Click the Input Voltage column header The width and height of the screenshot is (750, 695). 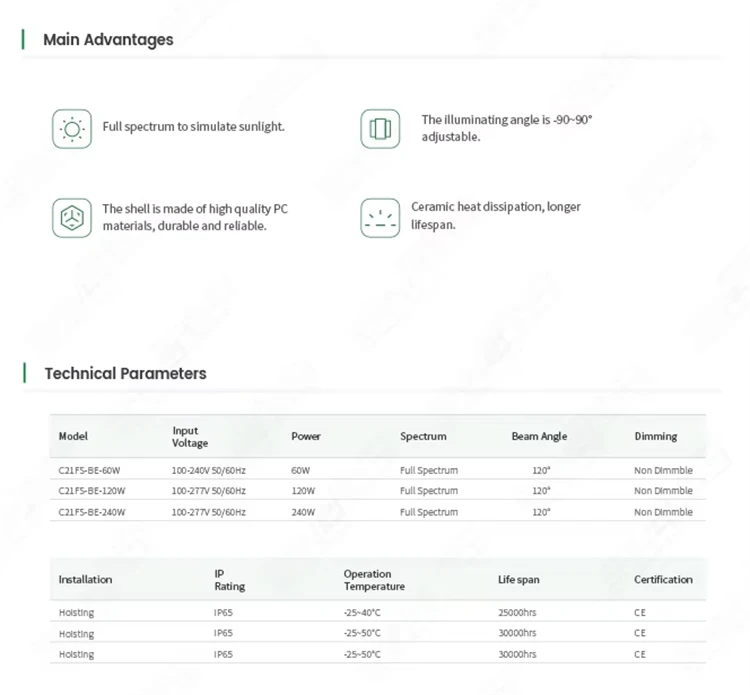click(x=189, y=437)
